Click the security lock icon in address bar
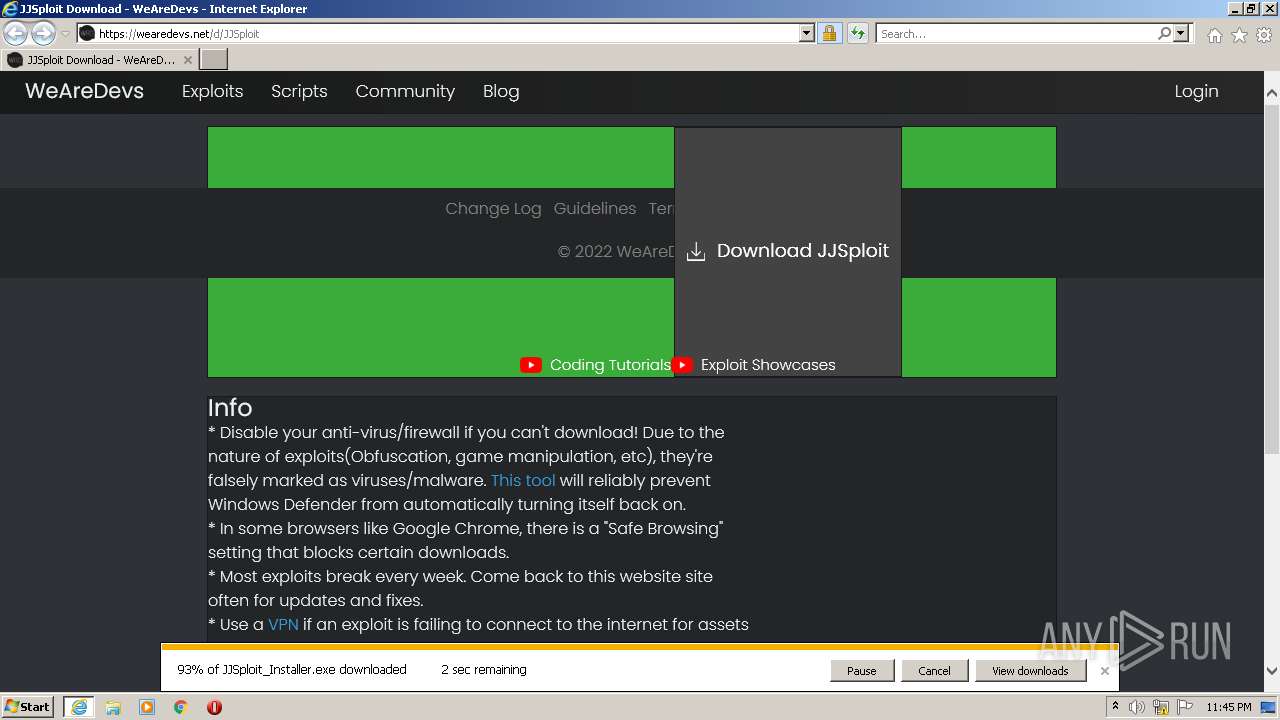Viewport: 1280px width, 720px height. pyautogui.click(x=829, y=33)
